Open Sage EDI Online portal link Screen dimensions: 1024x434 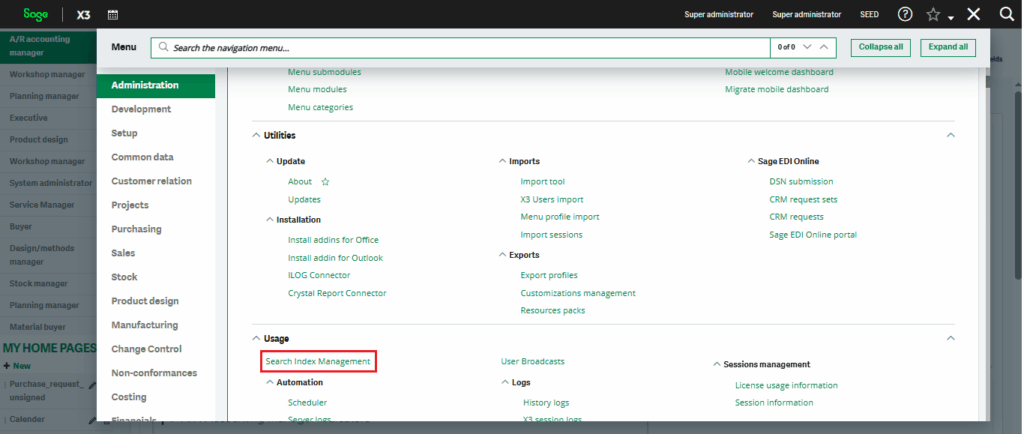click(x=813, y=234)
